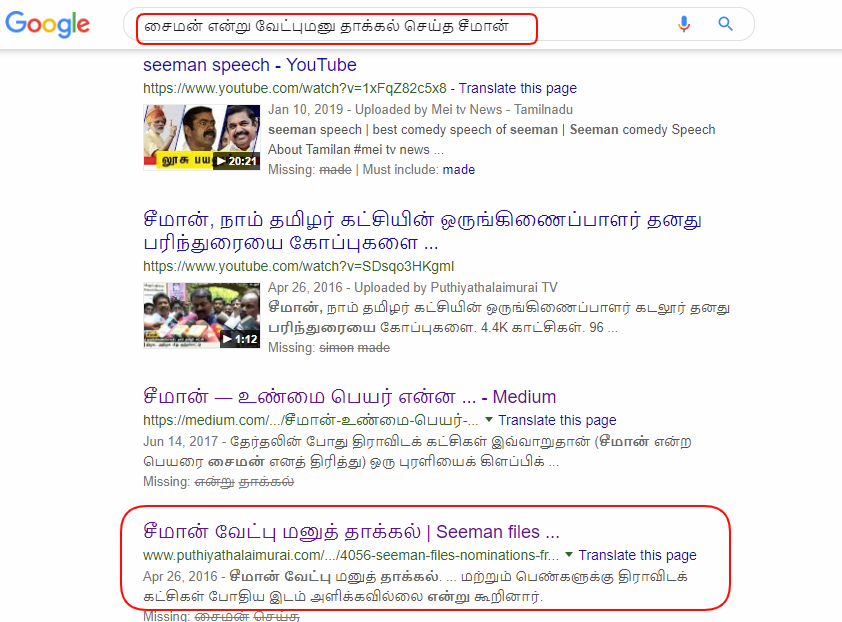Image resolution: width=842 pixels, height=622 pixels.
Task: Click the play badge showing 1:12
Action: coord(239,339)
